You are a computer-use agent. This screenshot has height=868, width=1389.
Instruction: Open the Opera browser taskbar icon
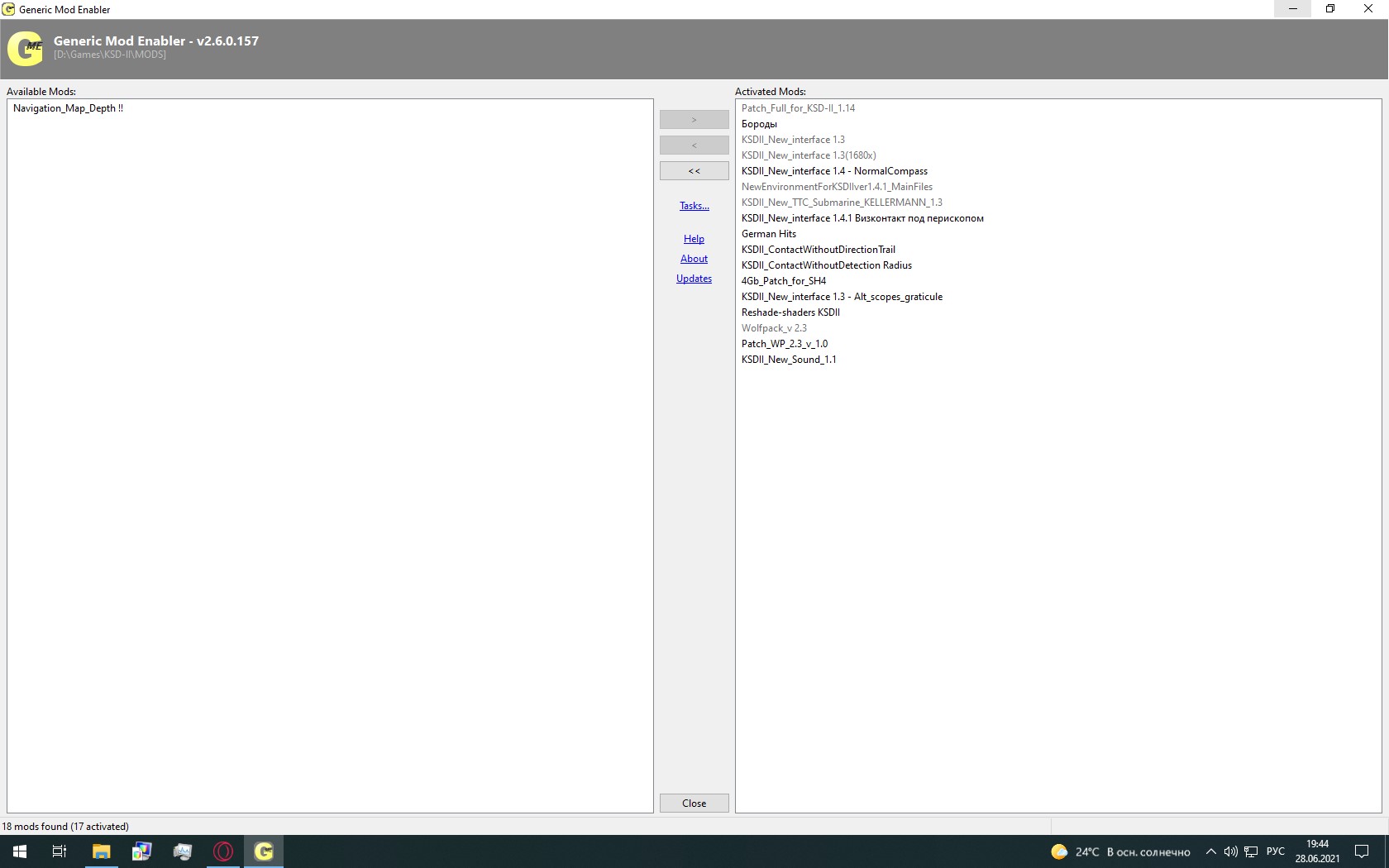[223, 851]
